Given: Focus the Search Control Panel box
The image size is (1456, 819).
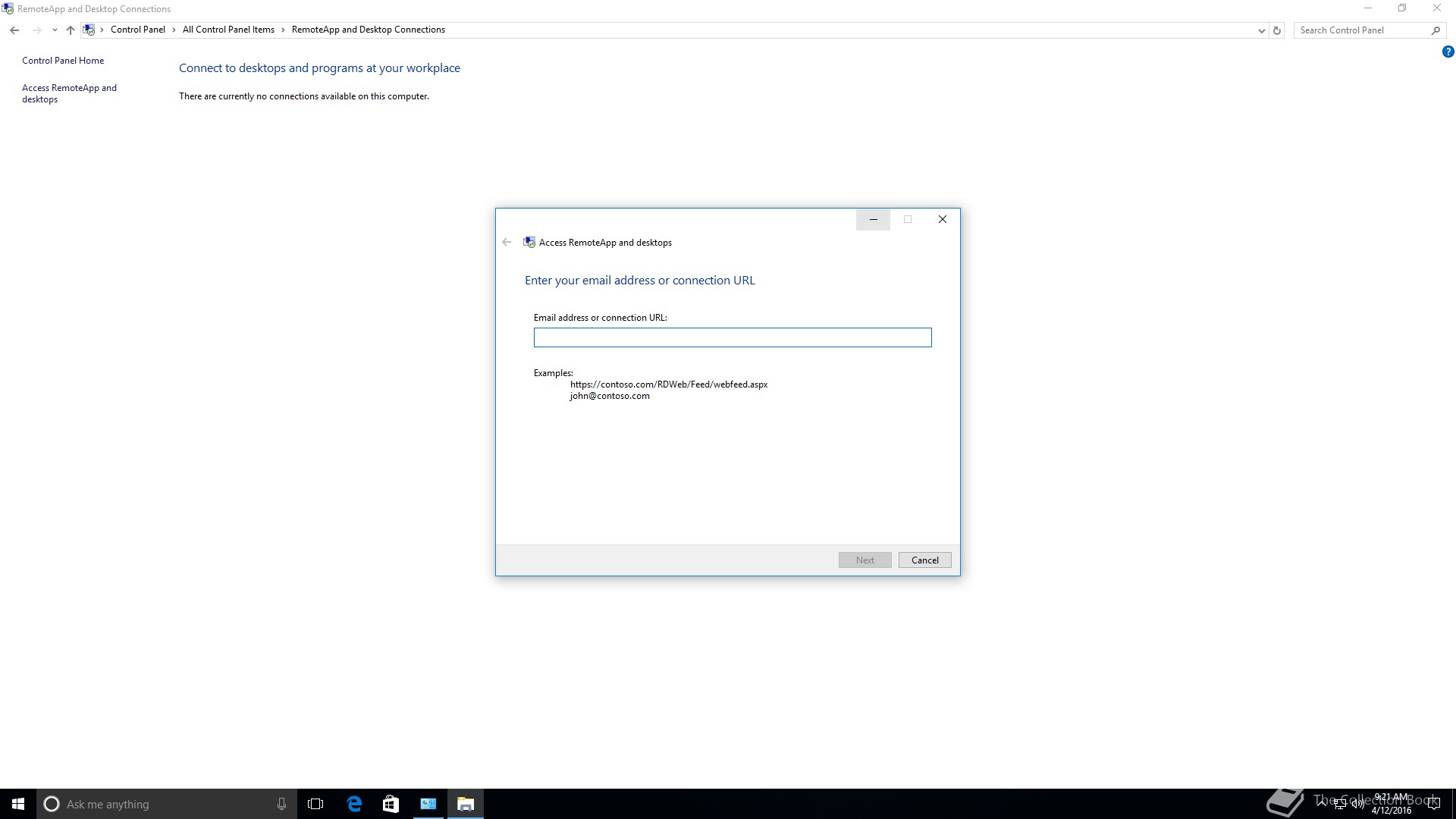Looking at the screenshot, I should click(x=1361, y=30).
